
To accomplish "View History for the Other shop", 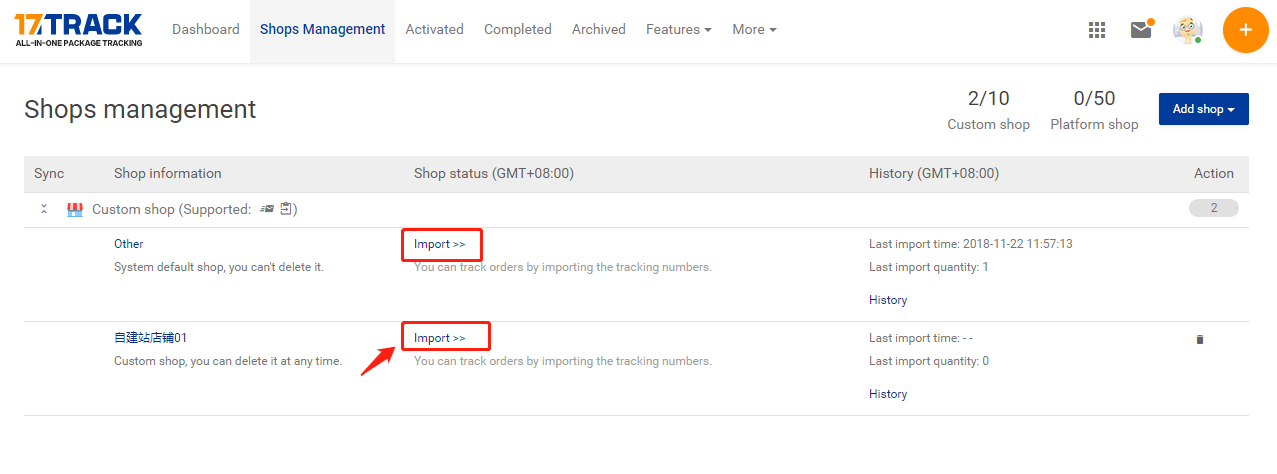I will point(888,300).
